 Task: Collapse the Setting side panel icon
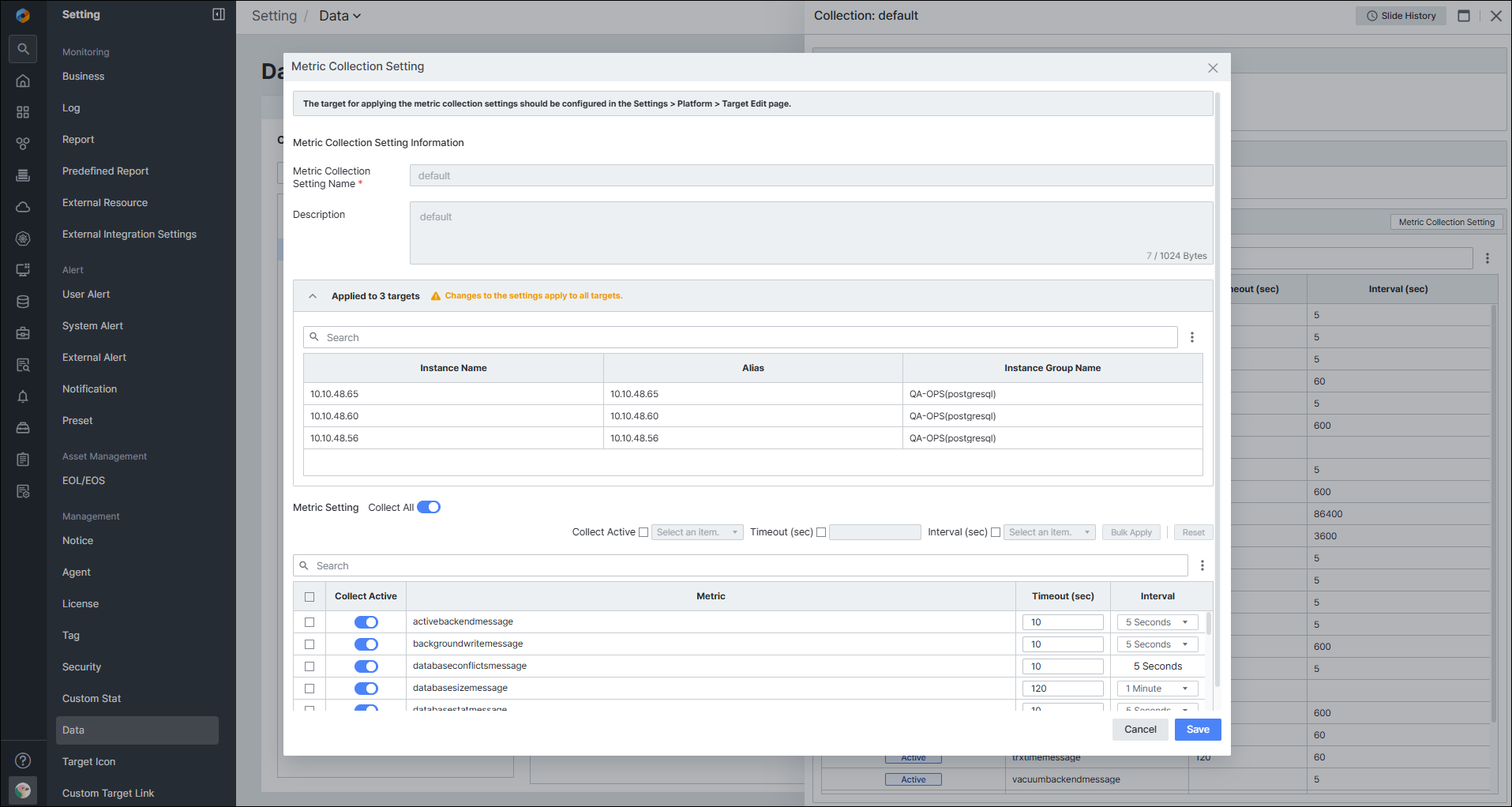click(219, 14)
